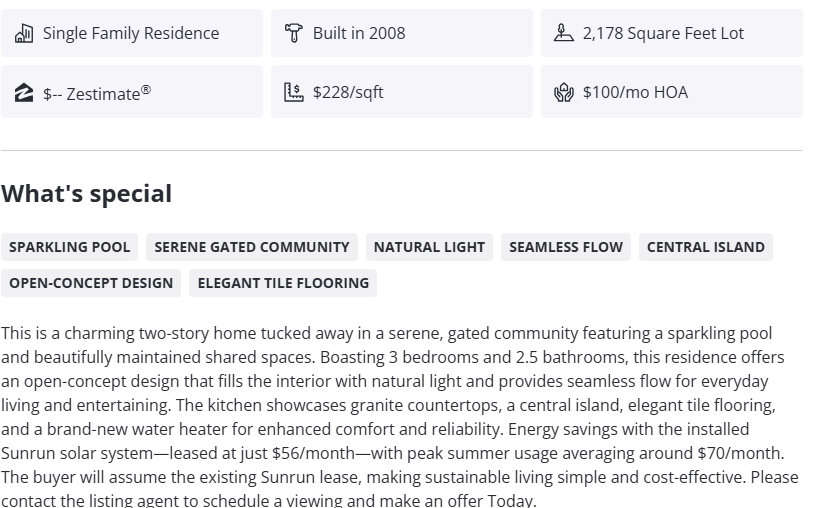Click the hammer icon next to Built in 2008

pyautogui.click(x=293, y=33)
